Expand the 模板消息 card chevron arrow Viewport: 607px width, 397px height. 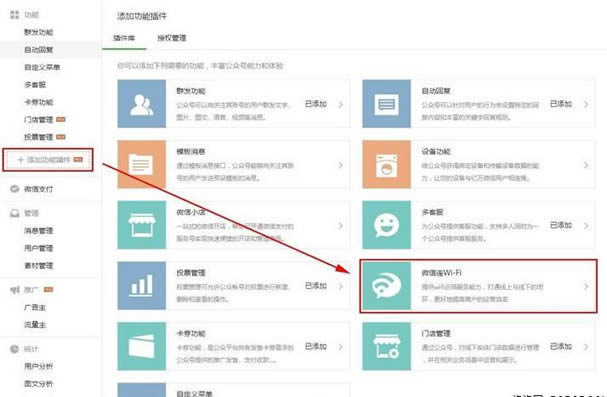pos(341,165)
